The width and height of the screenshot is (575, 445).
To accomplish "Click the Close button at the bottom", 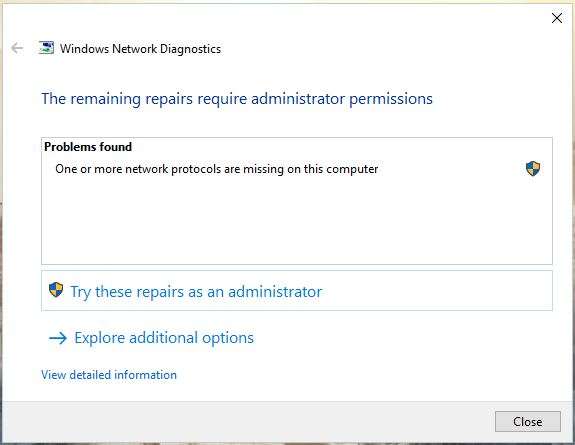I will (x=527, y=422).
